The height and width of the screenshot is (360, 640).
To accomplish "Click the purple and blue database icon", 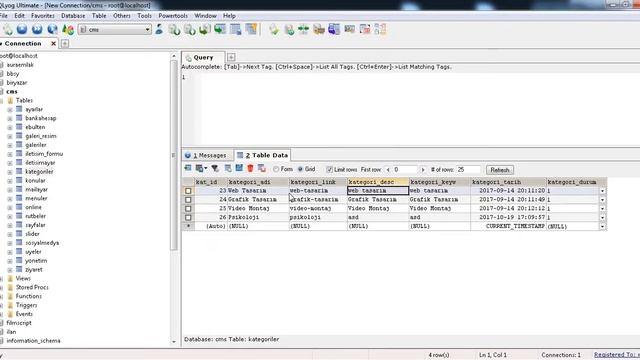I will [334, 29].
